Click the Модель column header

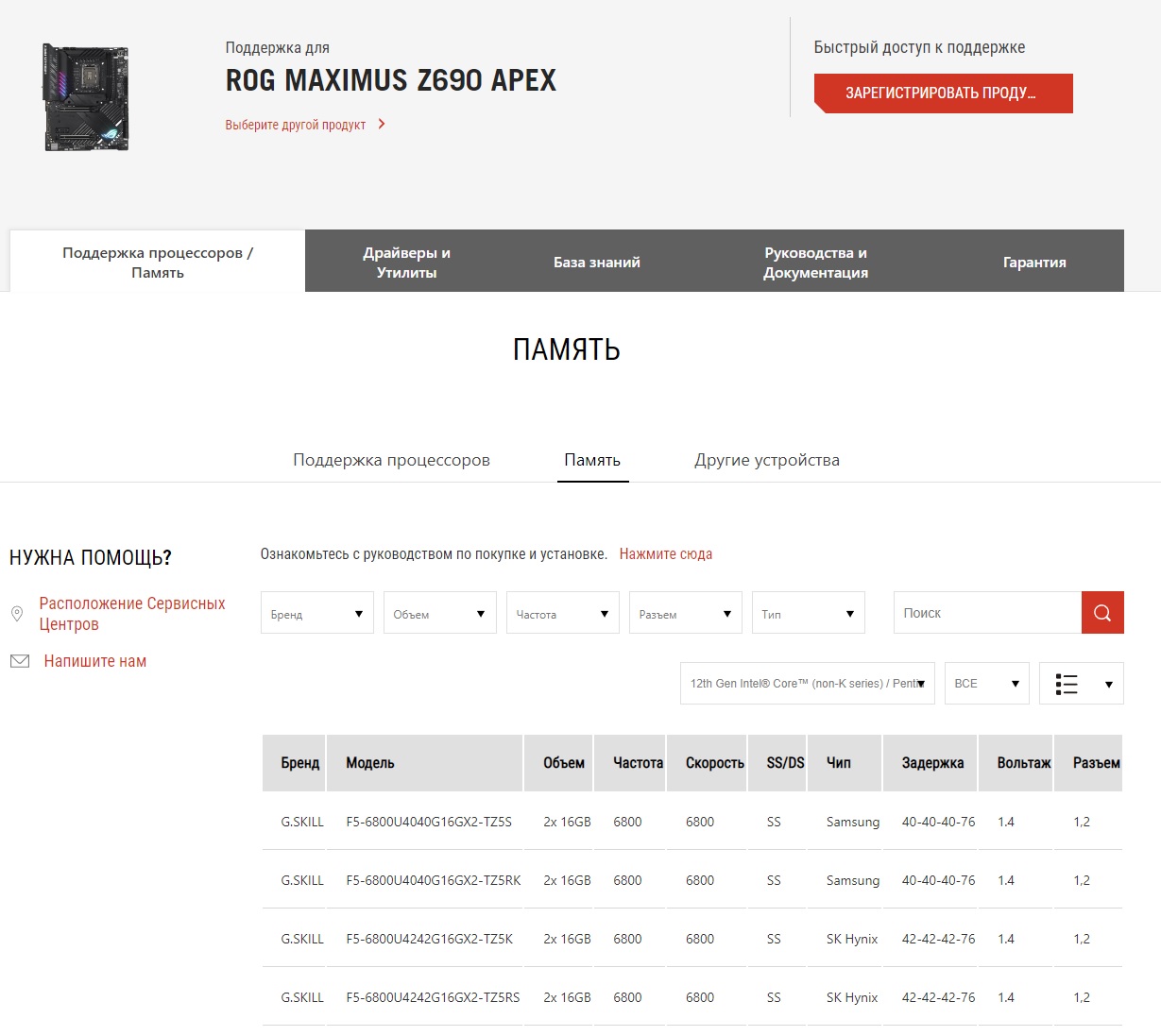(x=425, y=763)
